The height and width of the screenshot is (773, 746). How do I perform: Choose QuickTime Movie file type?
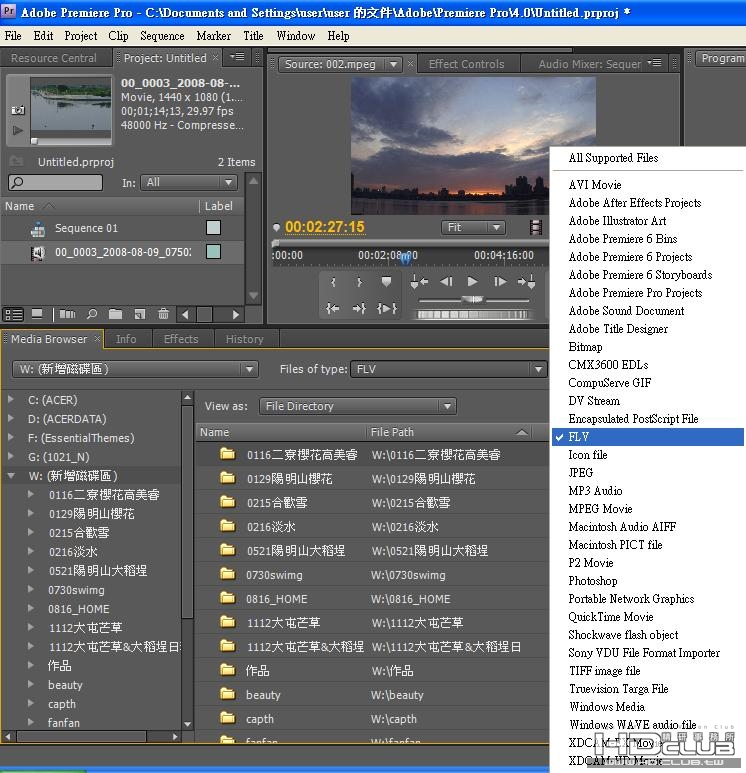click(610, 617)
